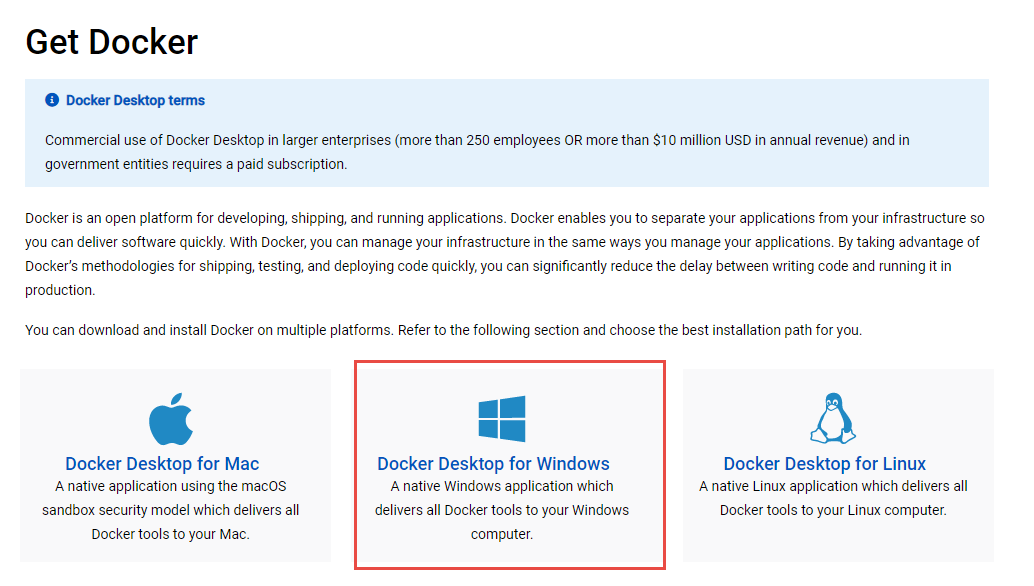Click the text 'A native Linux application which delivers all'
This screenshot has height=586, width=1034.
[834, 486]
